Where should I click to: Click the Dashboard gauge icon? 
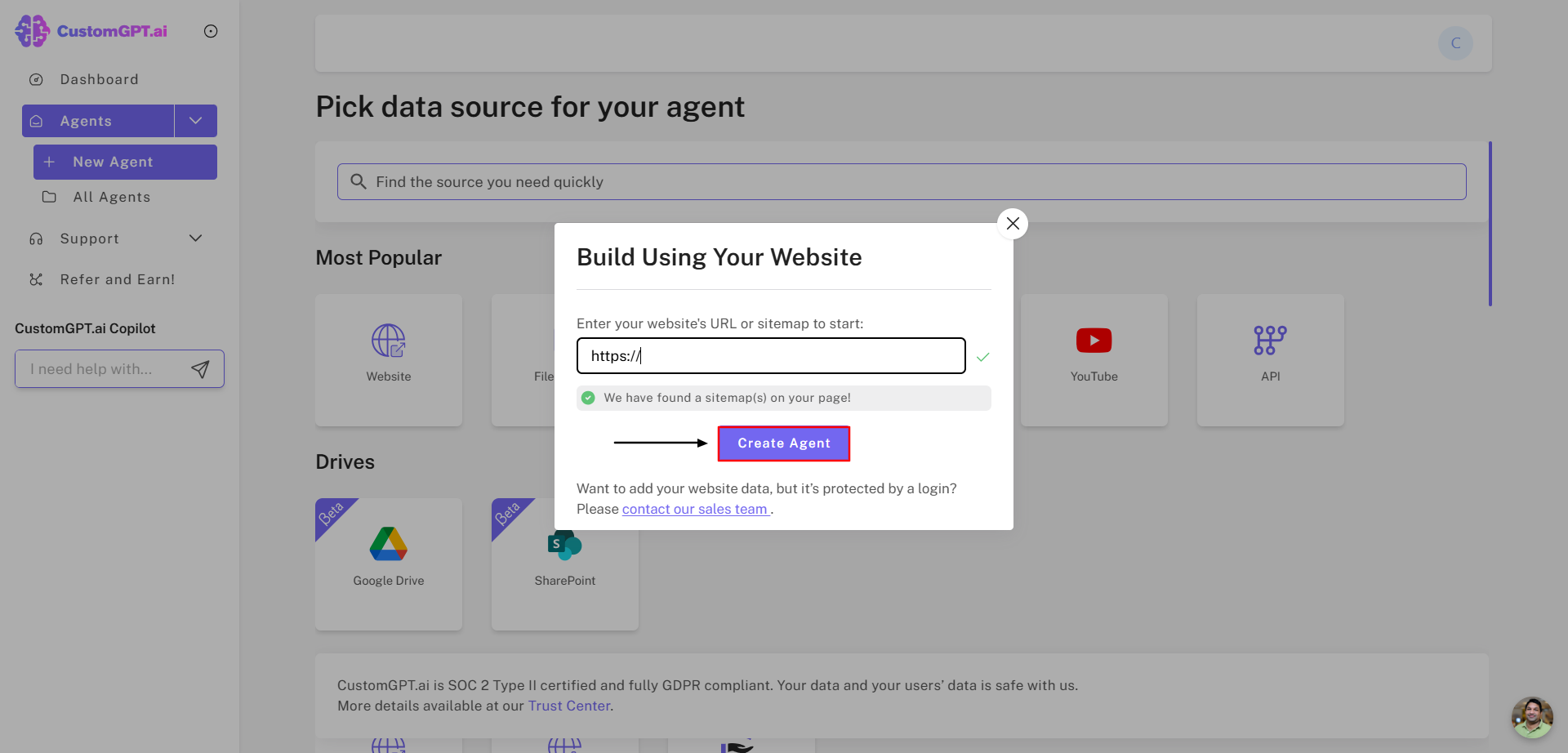36,79
